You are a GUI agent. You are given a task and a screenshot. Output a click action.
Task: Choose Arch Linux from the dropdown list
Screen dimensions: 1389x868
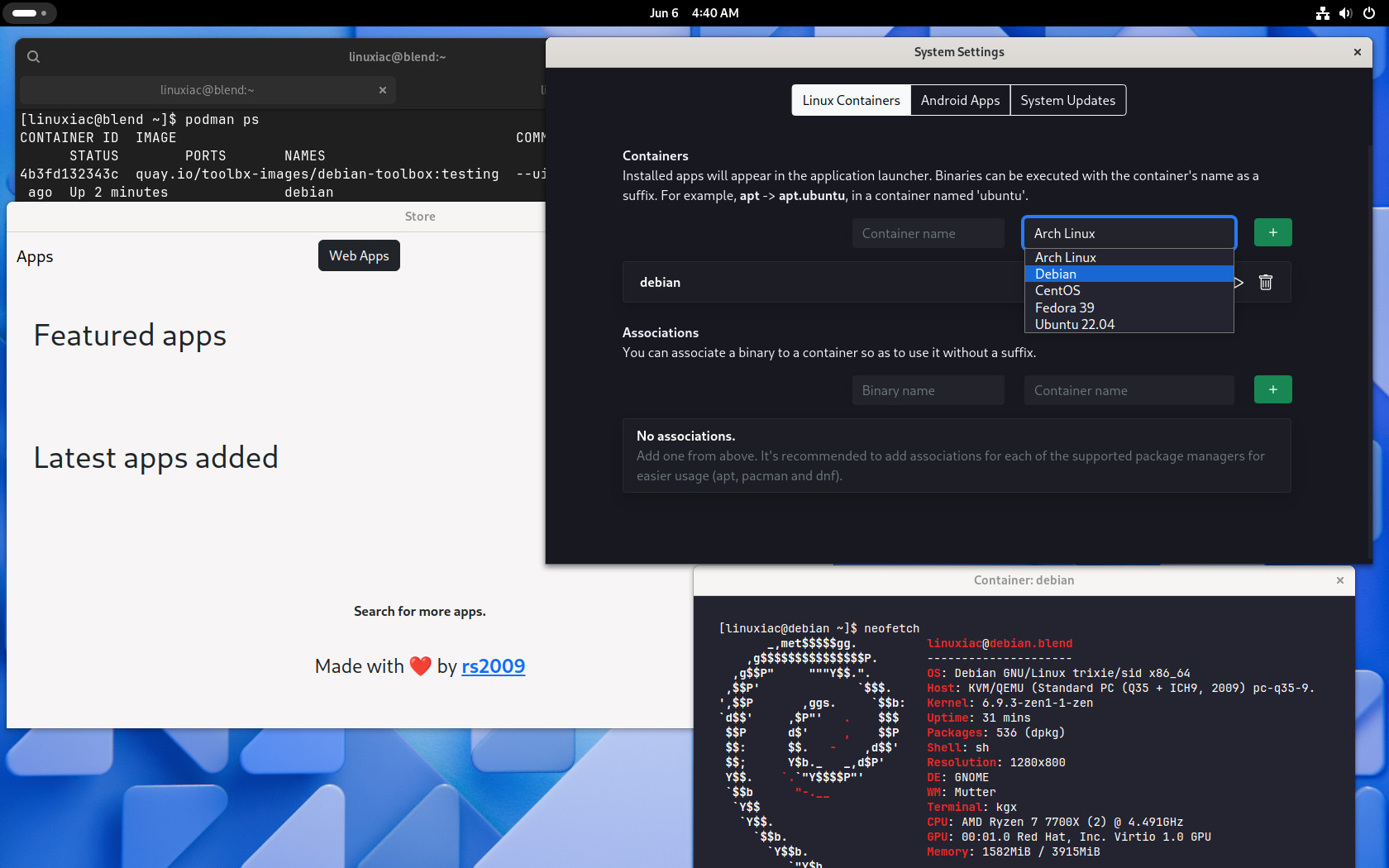(1129, 257)
